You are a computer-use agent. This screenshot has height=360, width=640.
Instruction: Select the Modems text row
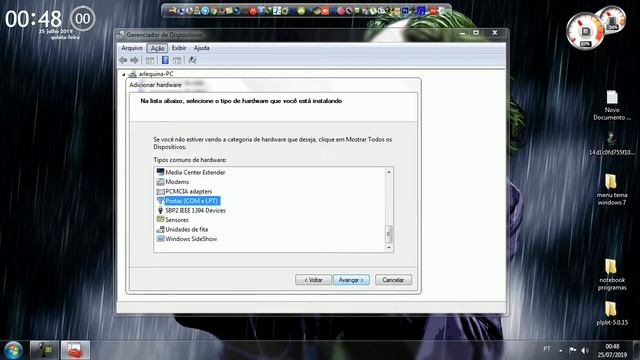point(177,182)
